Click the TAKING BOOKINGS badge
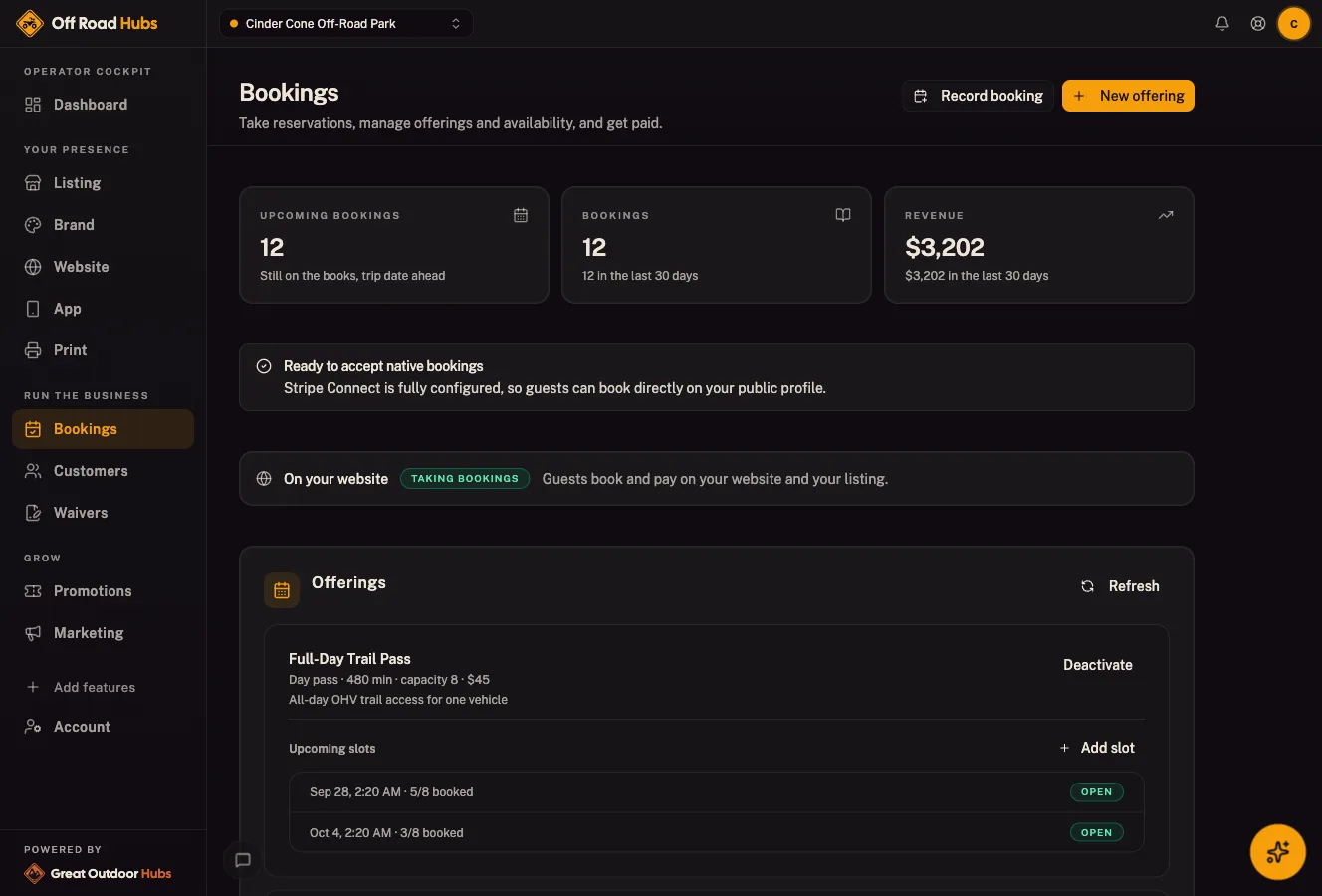Image resolution: width=1322 pixels, height=896 pixels. pyautogui.click(x=465, y=479)
